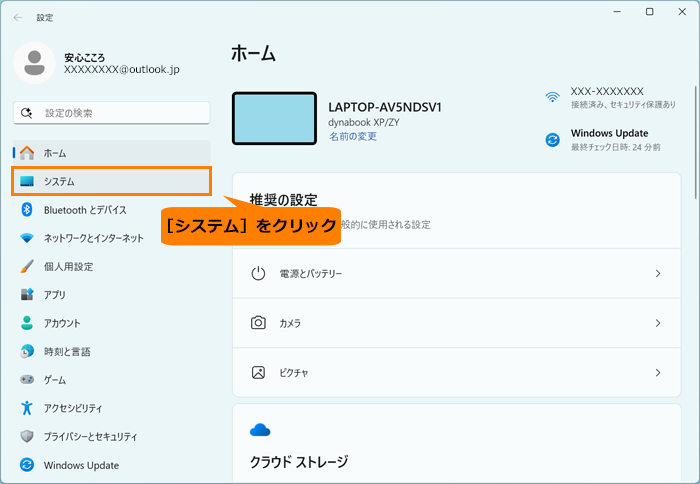Click the back arrow in Settings header
The width and height of the screenshot is (700, 484).
tap(18, 17)
